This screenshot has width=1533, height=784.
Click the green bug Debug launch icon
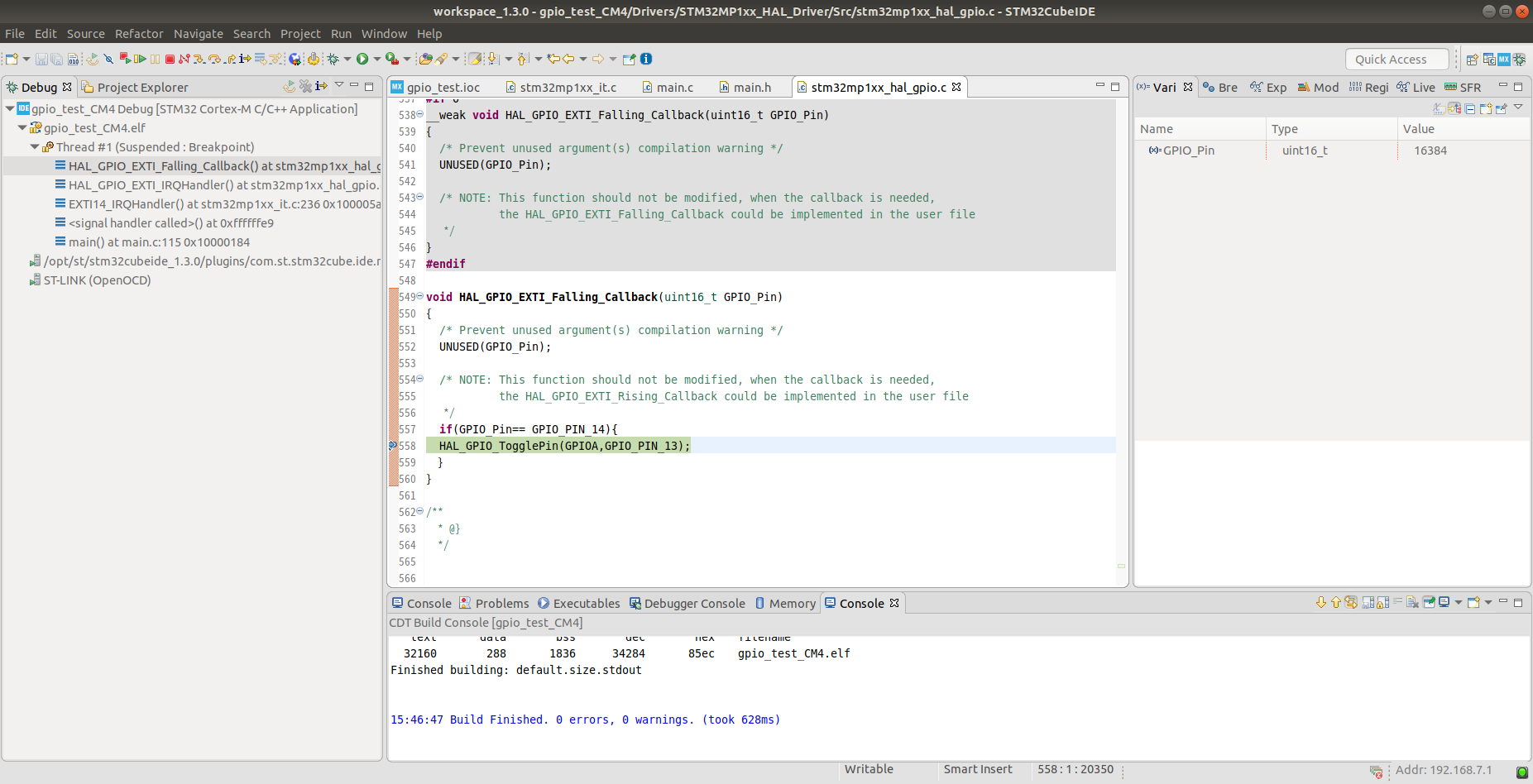[x=333, y=59]
